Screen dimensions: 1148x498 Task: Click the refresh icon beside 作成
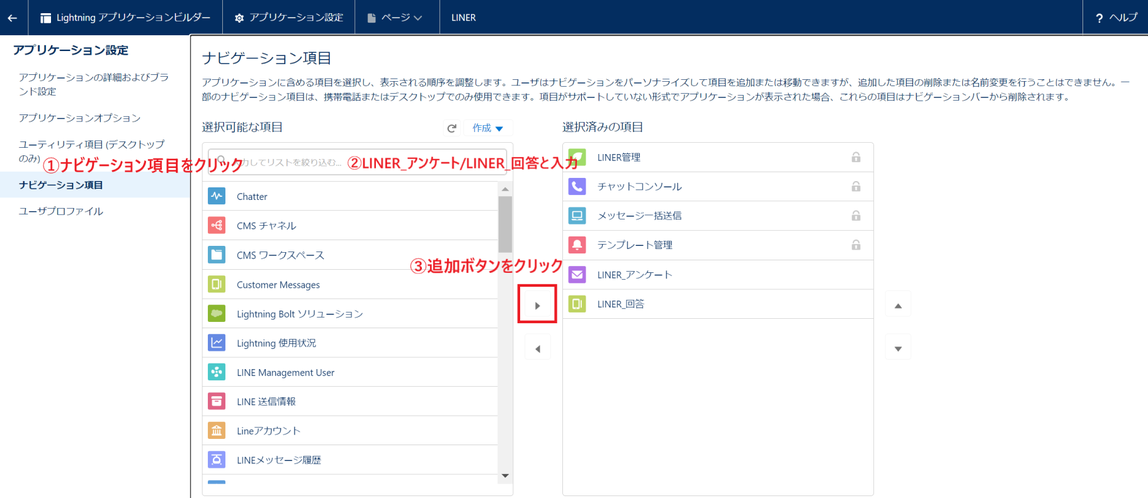pos(452,128)
